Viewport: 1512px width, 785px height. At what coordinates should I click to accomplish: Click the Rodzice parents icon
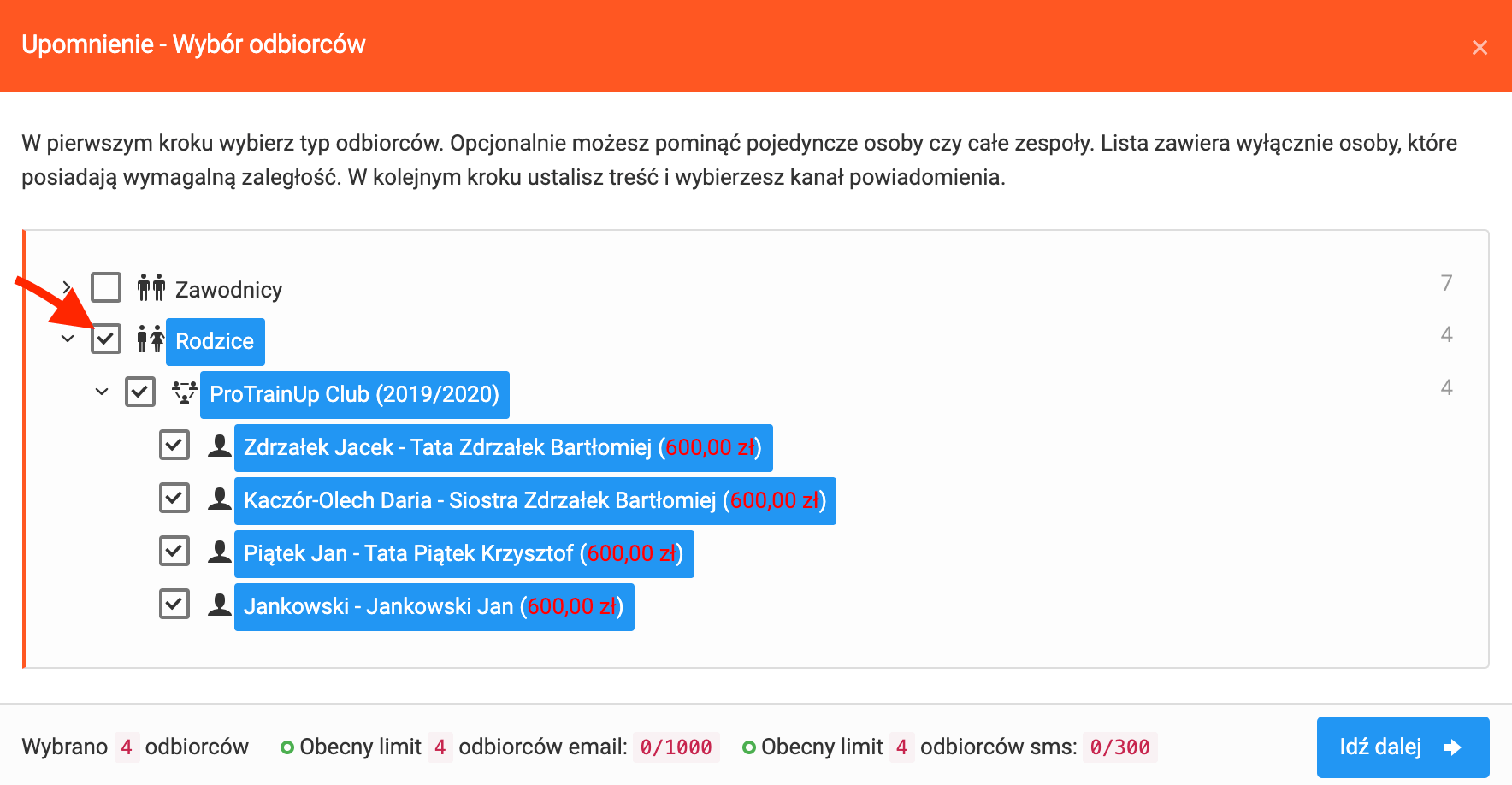coord(151,339)
